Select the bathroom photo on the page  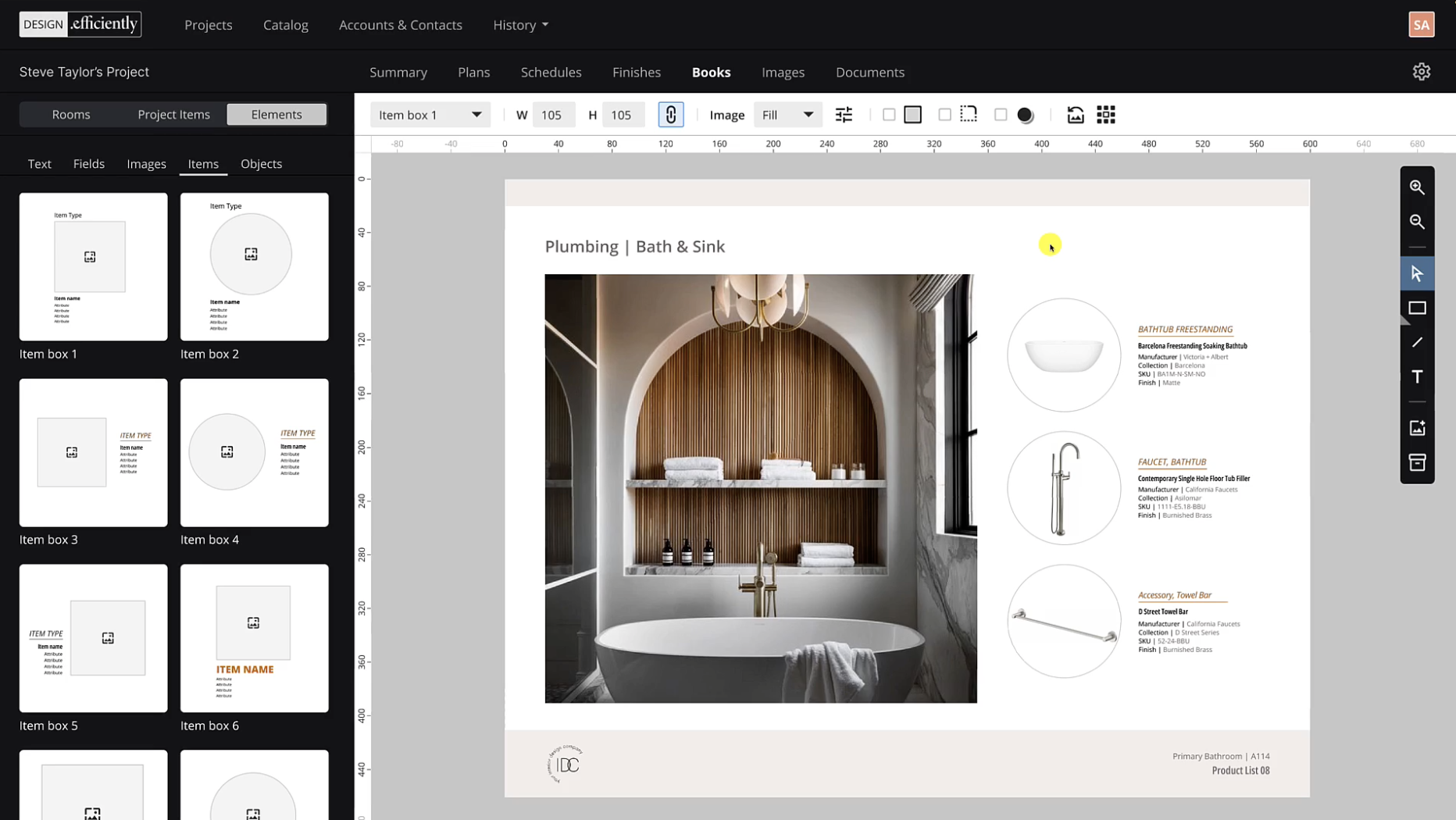761,489
